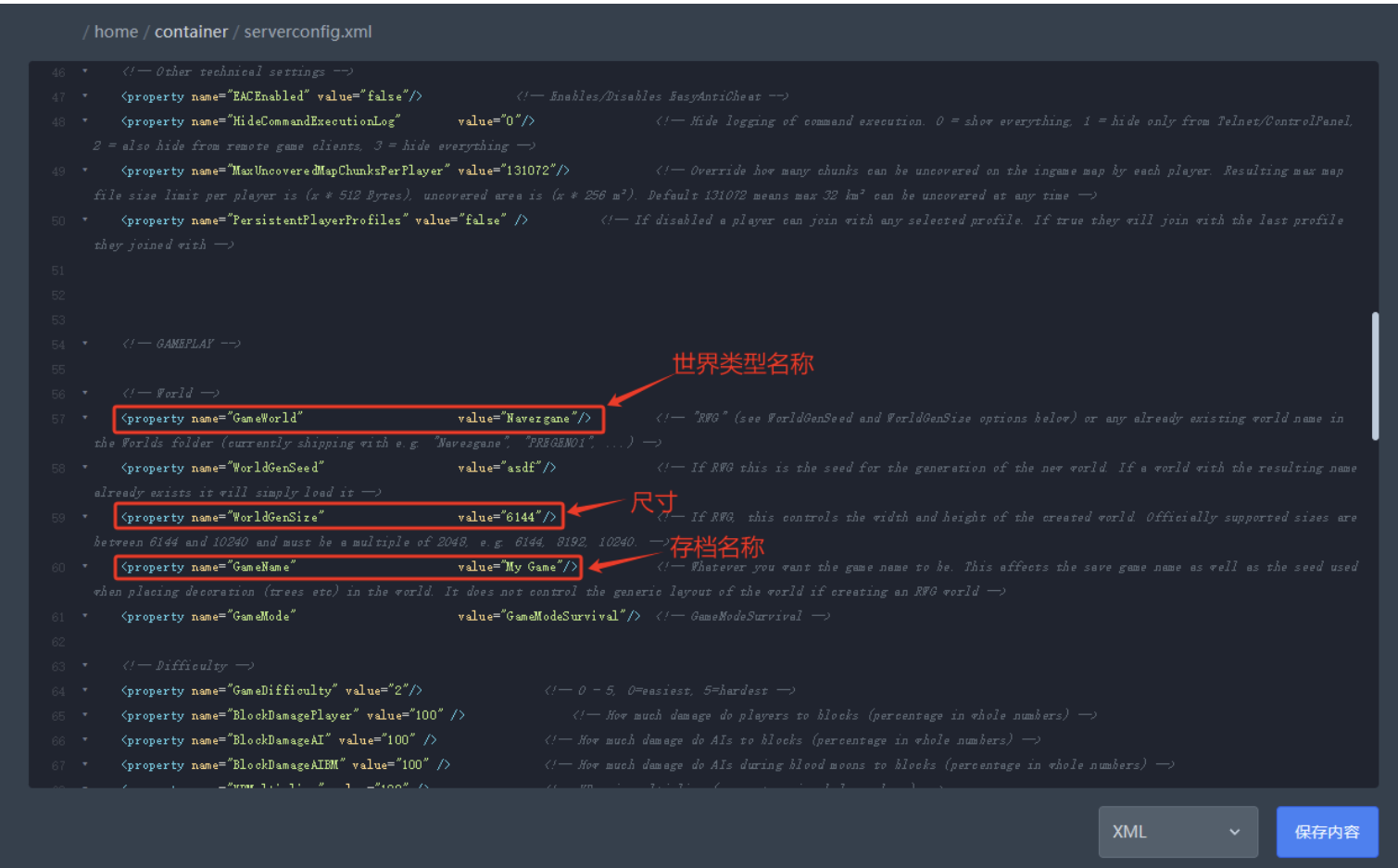Collapse fold arrow on line 57

pyautogui.click(x=84, y=419)
